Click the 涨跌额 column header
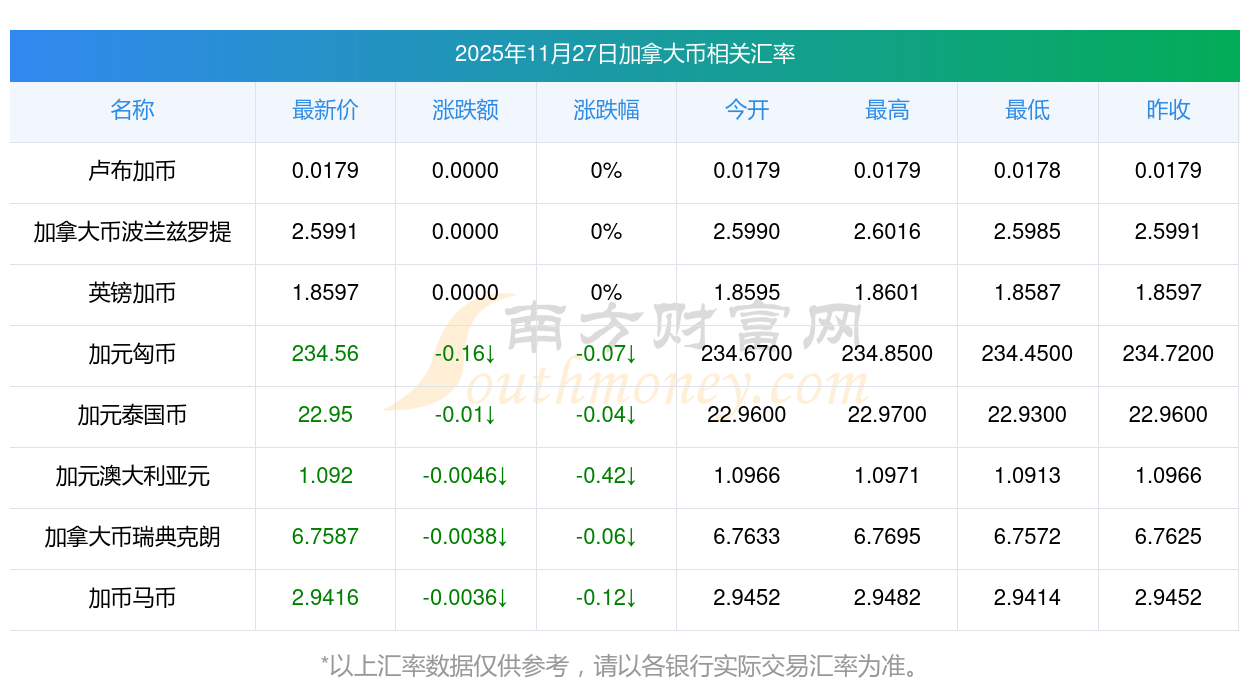This screenshot has height=697, width=1250. click(465, 110)
